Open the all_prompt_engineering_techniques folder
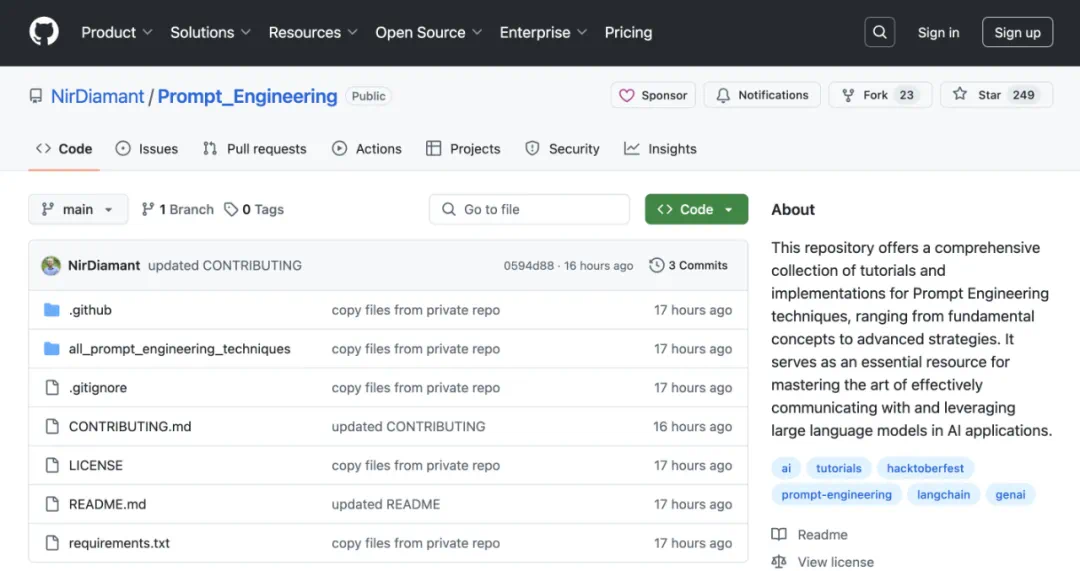Image resolution: width=1080 pixels, height=571 pixels. click(x=179, y=349)
